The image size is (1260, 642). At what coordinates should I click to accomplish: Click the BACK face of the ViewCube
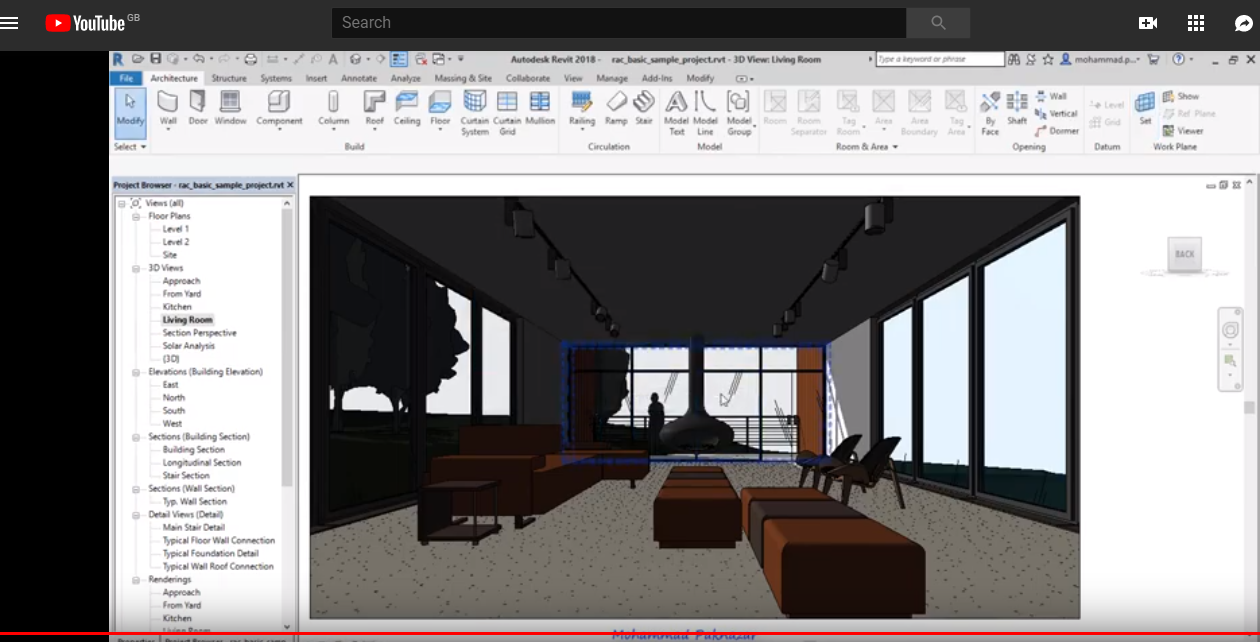(x=1185, y=254)
